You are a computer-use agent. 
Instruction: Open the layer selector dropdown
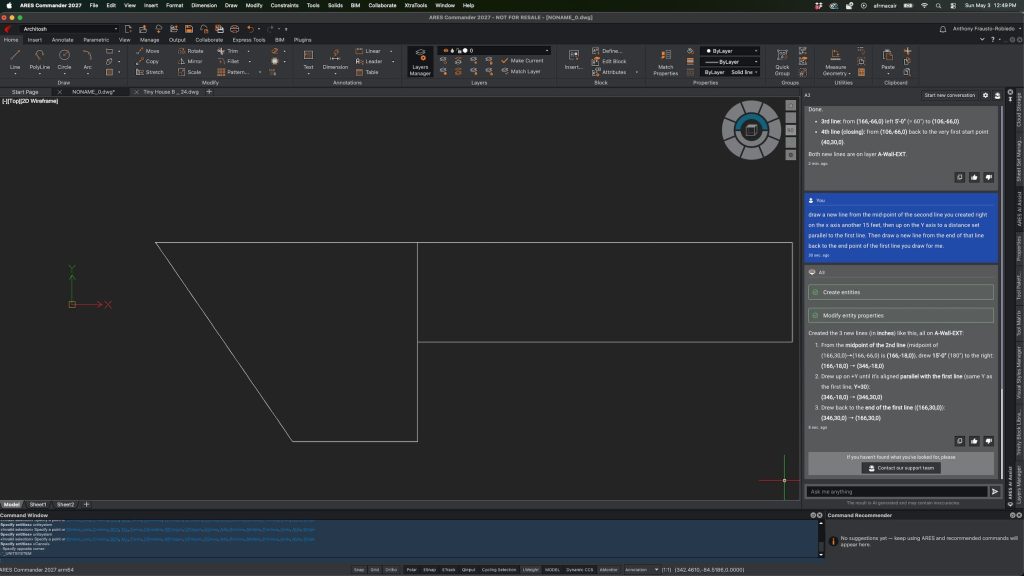494,50
